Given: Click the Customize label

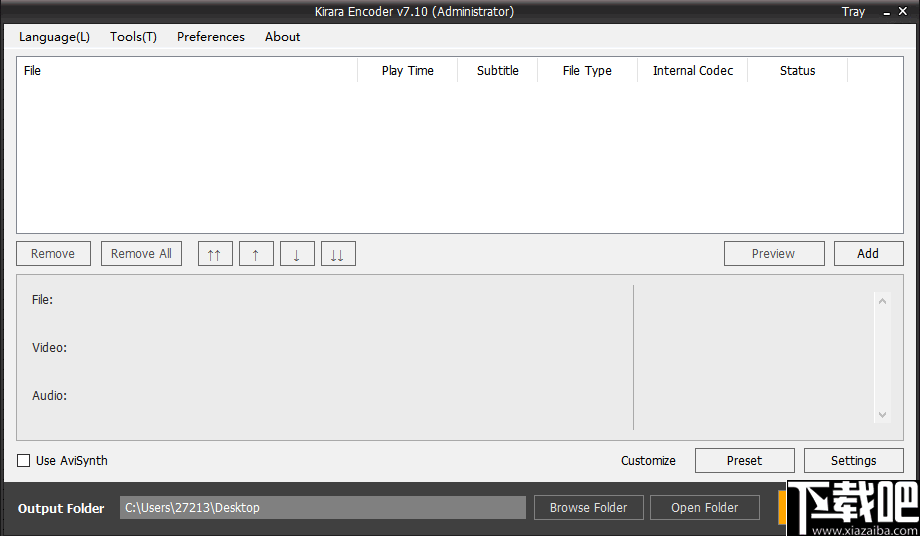Looking at the screenshot, I should coord(648,461).
